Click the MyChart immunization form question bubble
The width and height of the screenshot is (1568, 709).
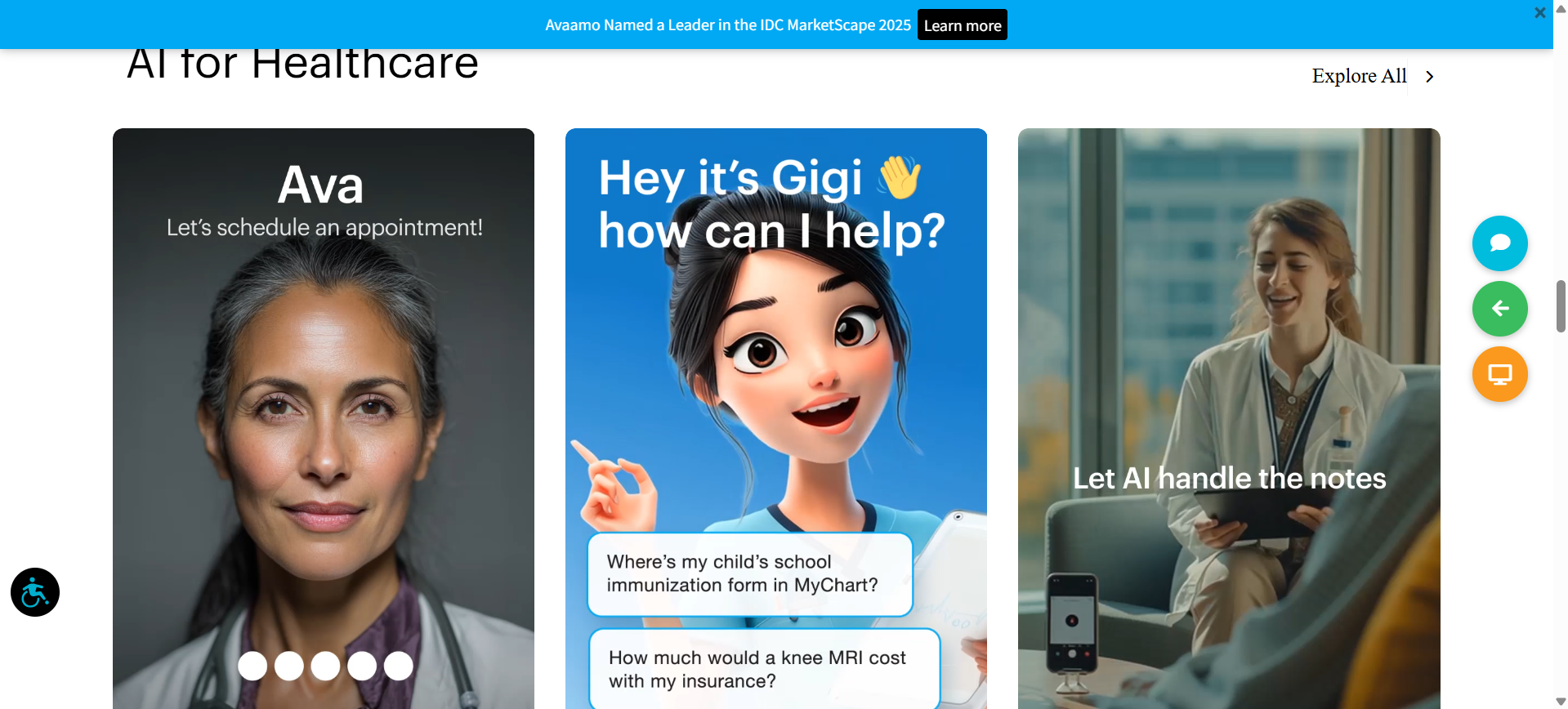coord(749,574)
